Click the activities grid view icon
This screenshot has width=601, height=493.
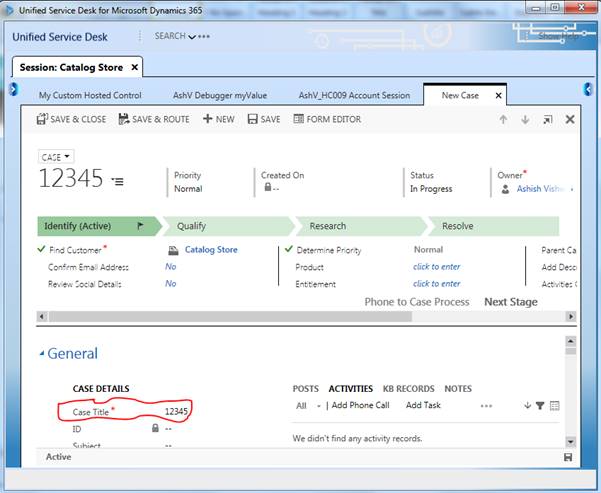[555, 406]
